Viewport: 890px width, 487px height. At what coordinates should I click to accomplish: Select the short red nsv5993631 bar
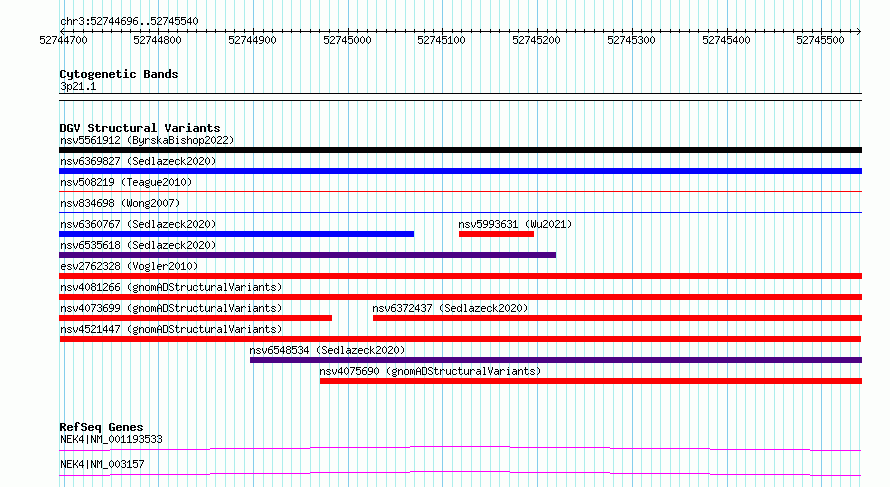click(496, 234)
